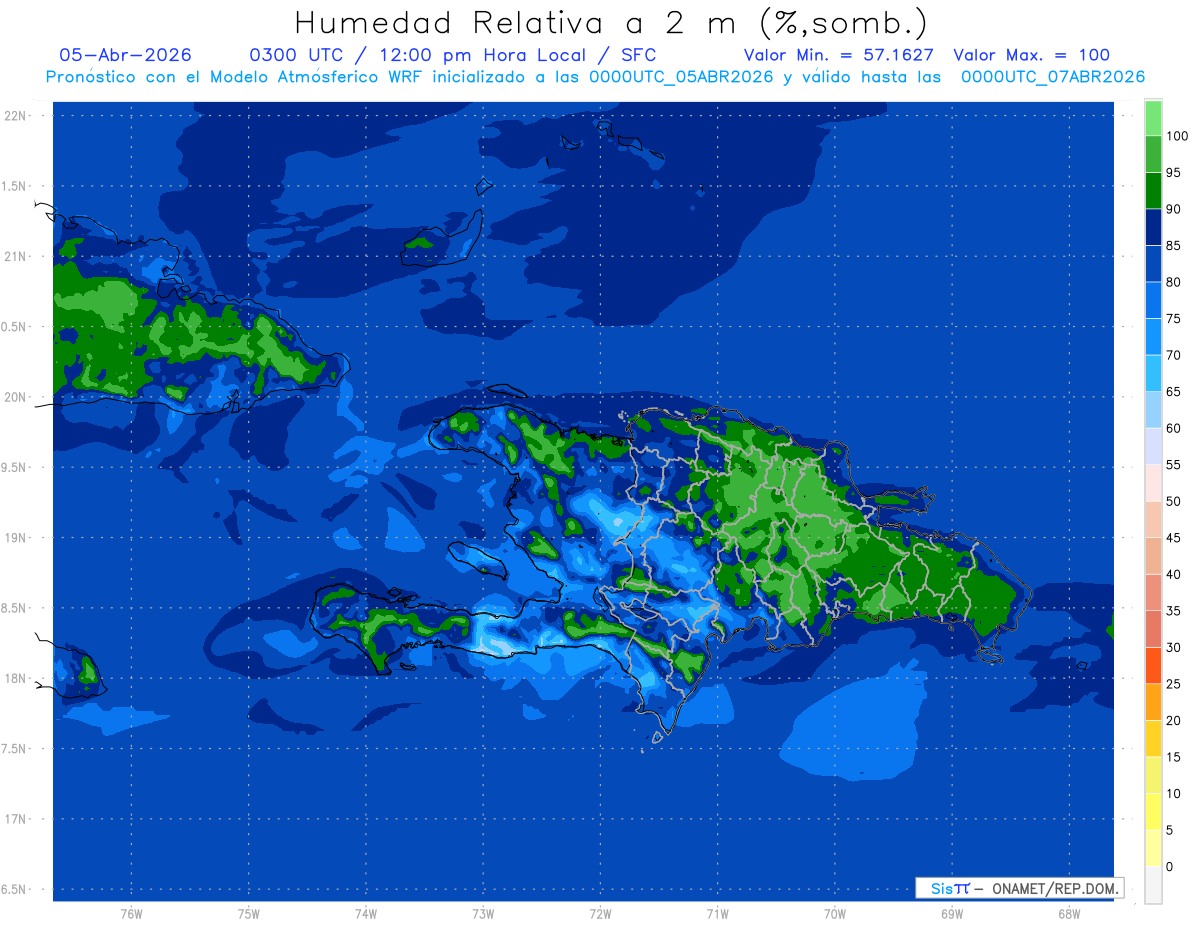This screenshot has height=927, width=1200.
Task: Click the 85–90 dark navy legend swatch
Action: pyautogui.click(x=1153, y=227)
